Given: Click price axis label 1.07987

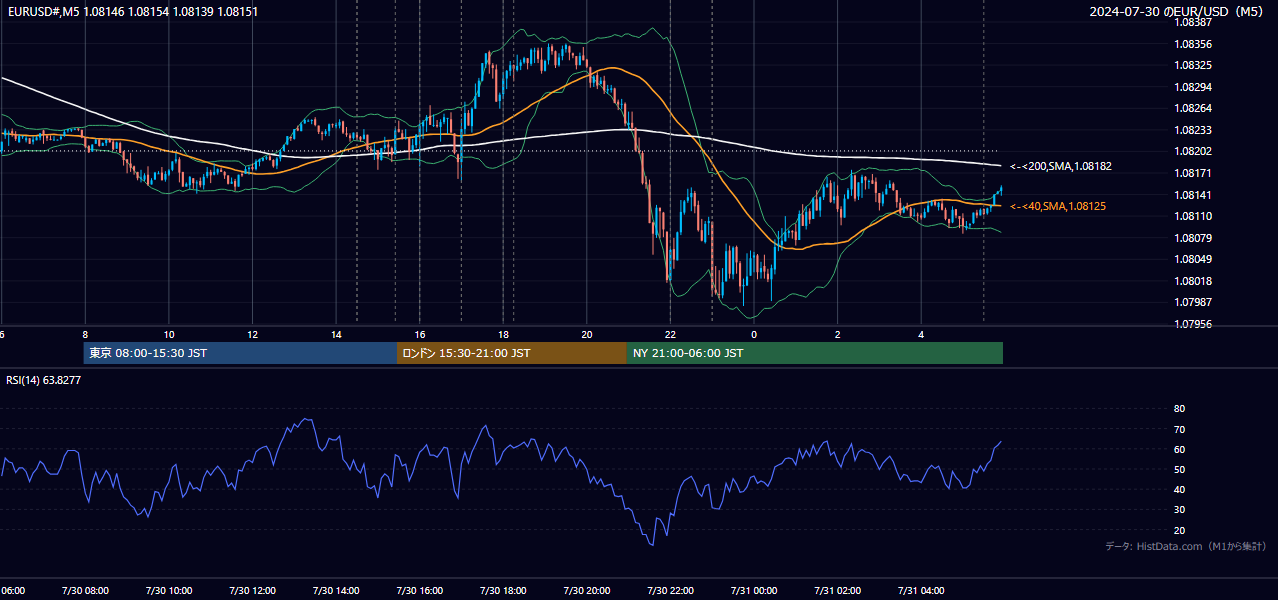Looking at the screenshot, I should (x=1194, y=302).
